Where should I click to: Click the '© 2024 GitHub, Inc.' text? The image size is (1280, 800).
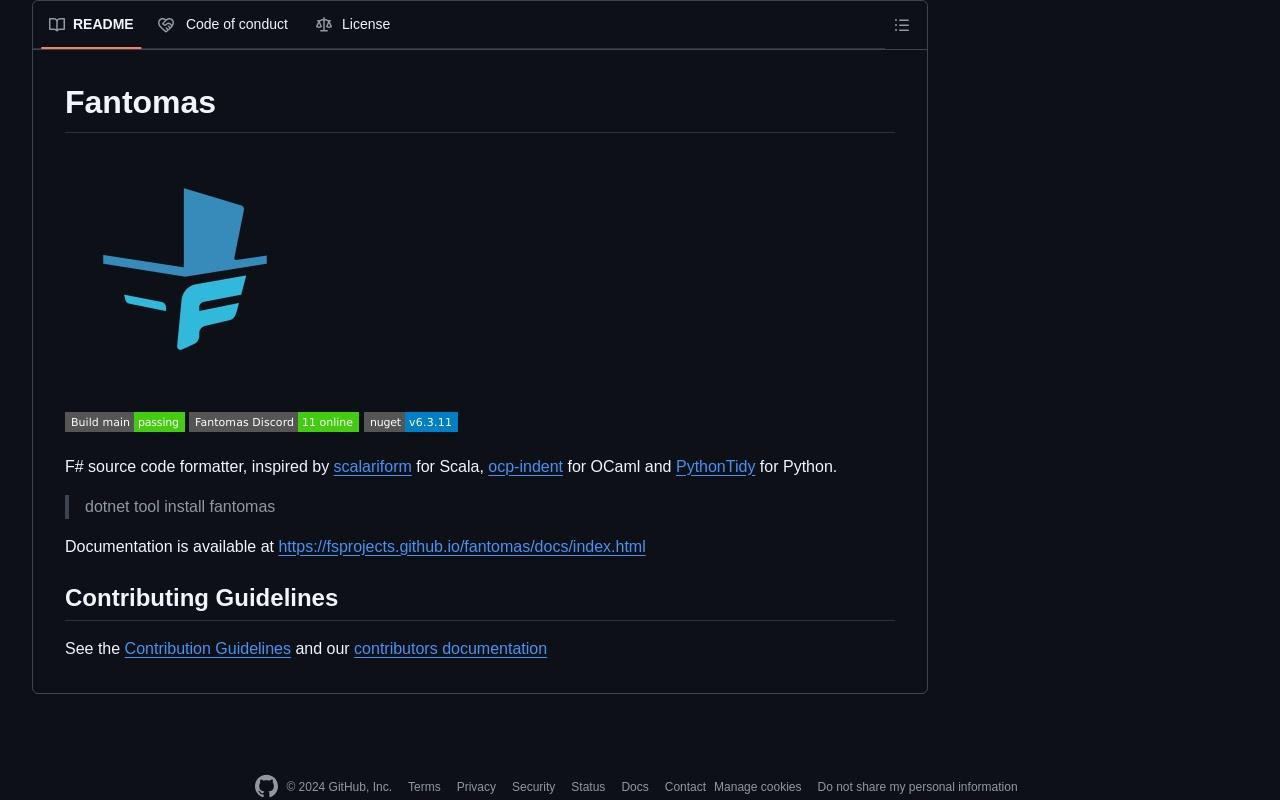click(x=339, y=787)
